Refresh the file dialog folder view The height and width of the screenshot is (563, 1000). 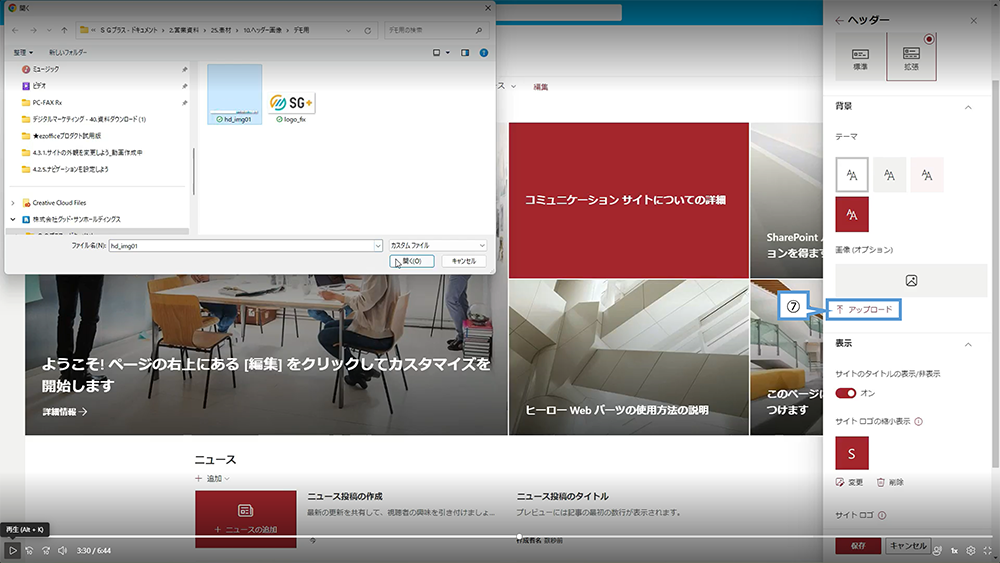367,30
